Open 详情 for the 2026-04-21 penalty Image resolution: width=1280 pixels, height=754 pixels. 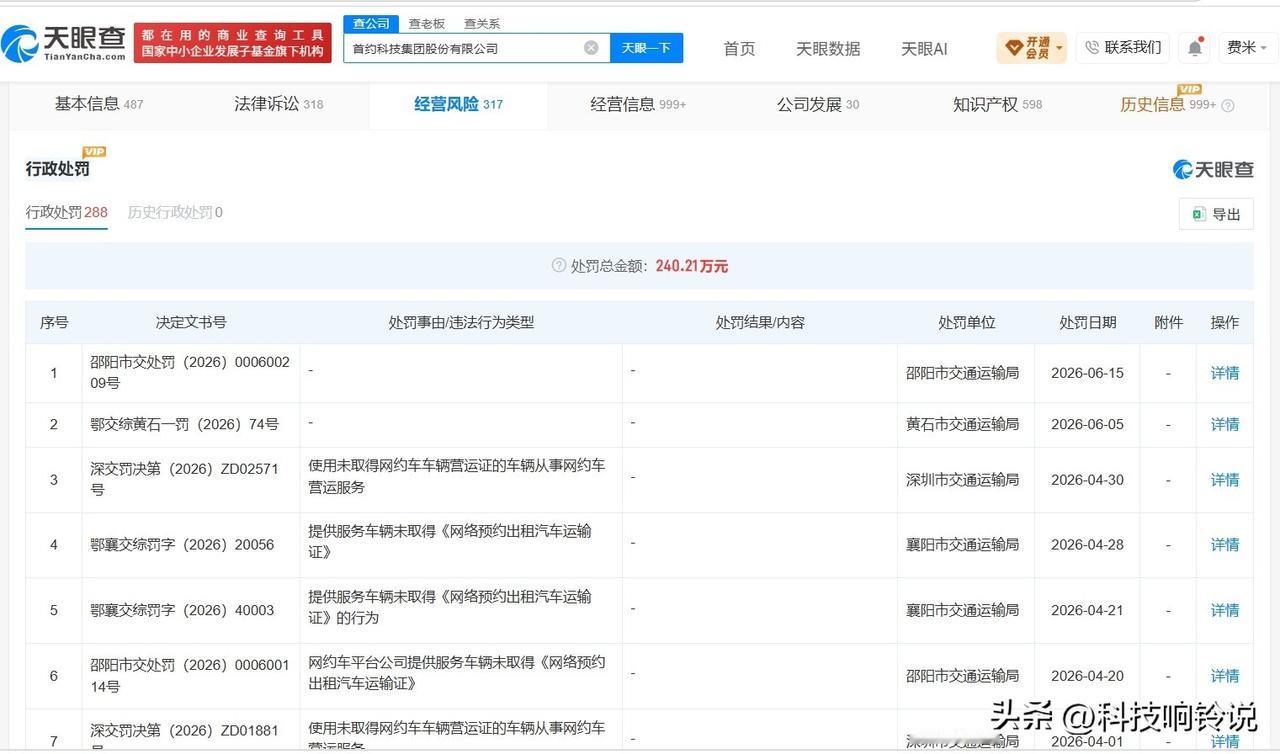(1225, 610)
